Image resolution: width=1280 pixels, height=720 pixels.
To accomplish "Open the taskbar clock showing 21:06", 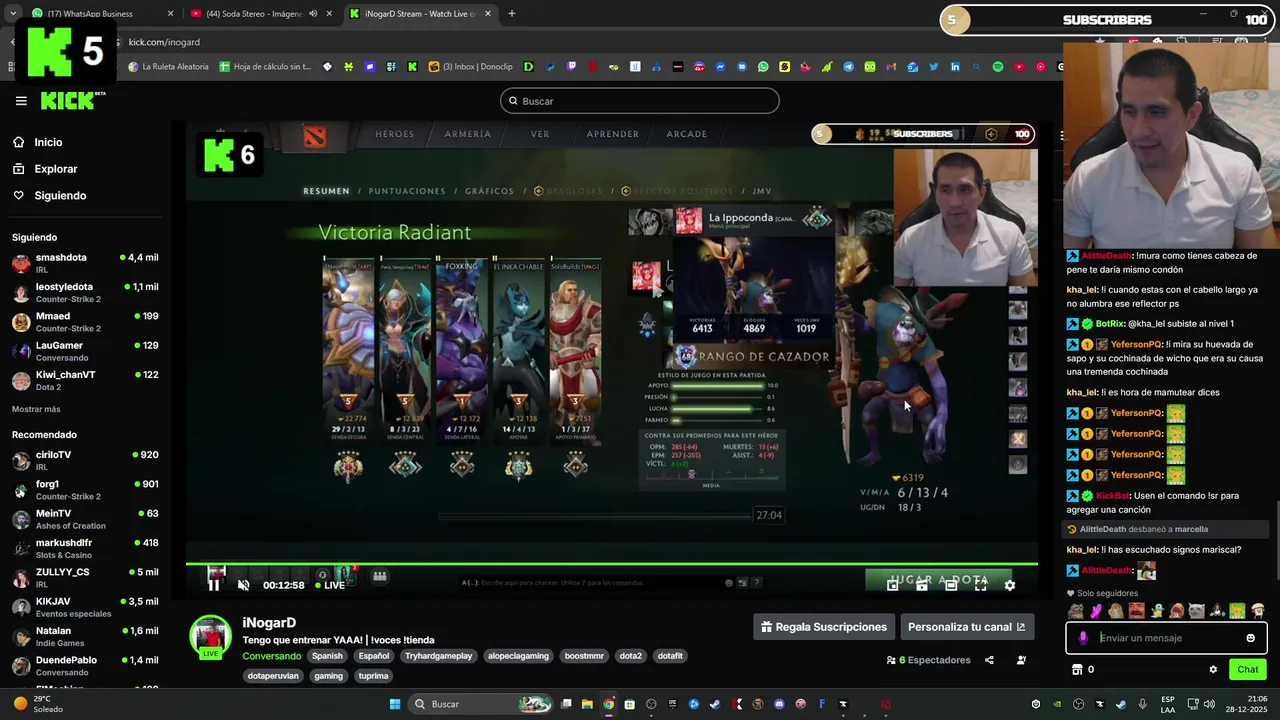I will pos(1247,704).
